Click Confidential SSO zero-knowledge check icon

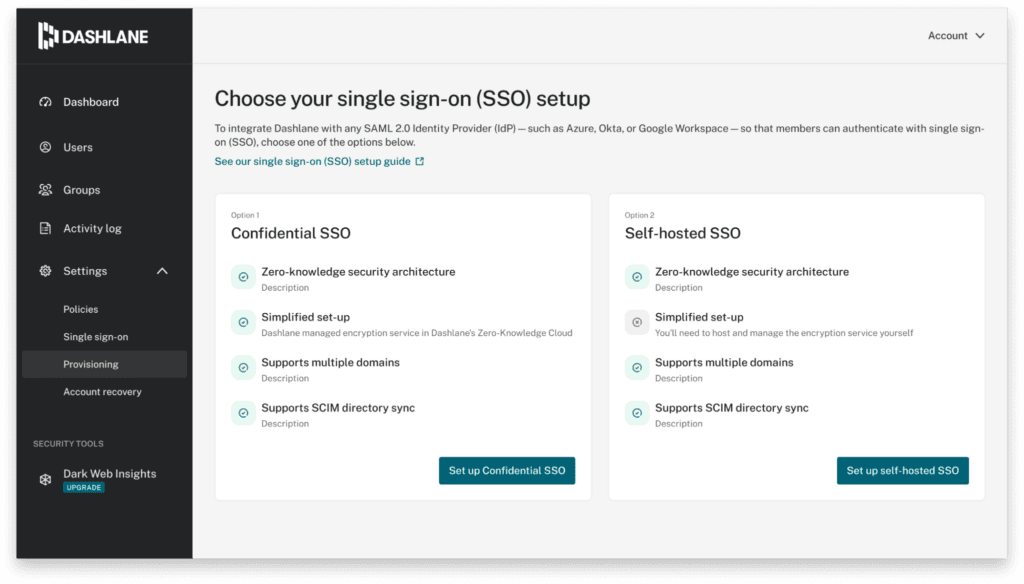tap(243, 277)
